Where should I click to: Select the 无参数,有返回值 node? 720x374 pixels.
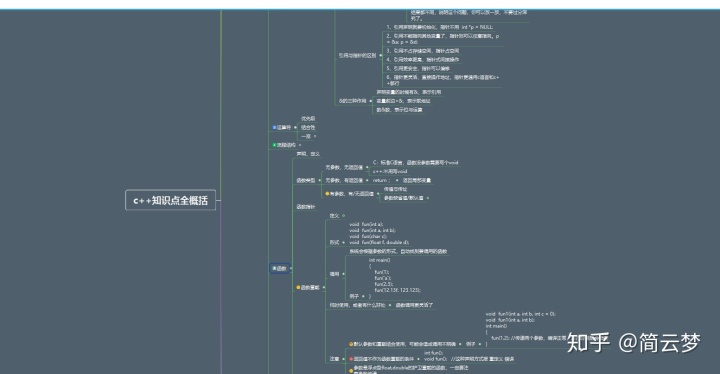(344, 181)
